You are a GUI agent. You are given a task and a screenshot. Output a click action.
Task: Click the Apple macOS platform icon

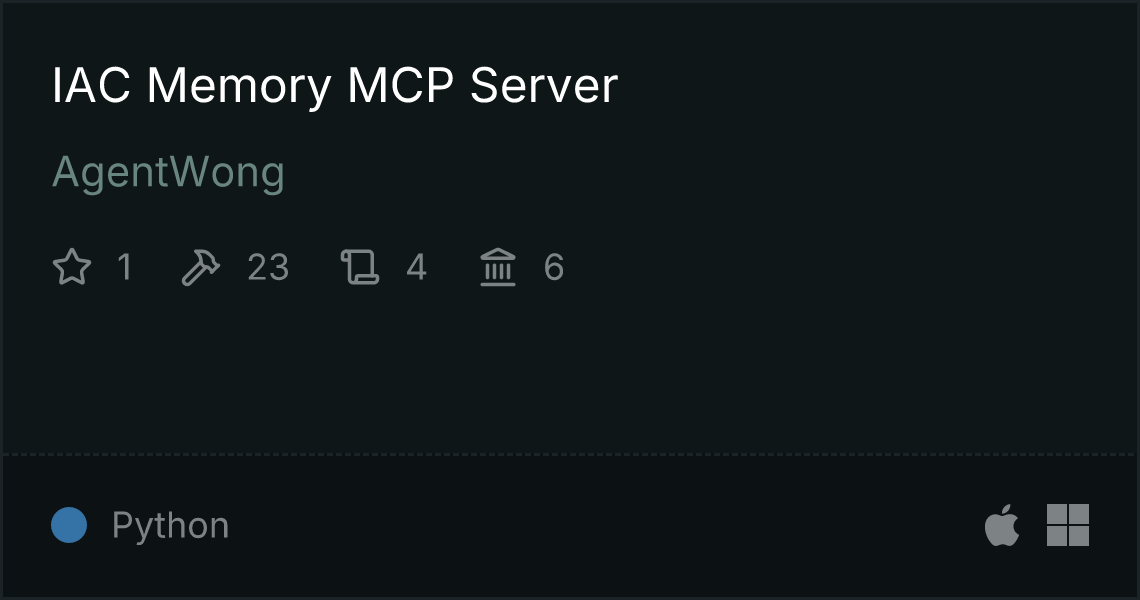point(1002,524)
